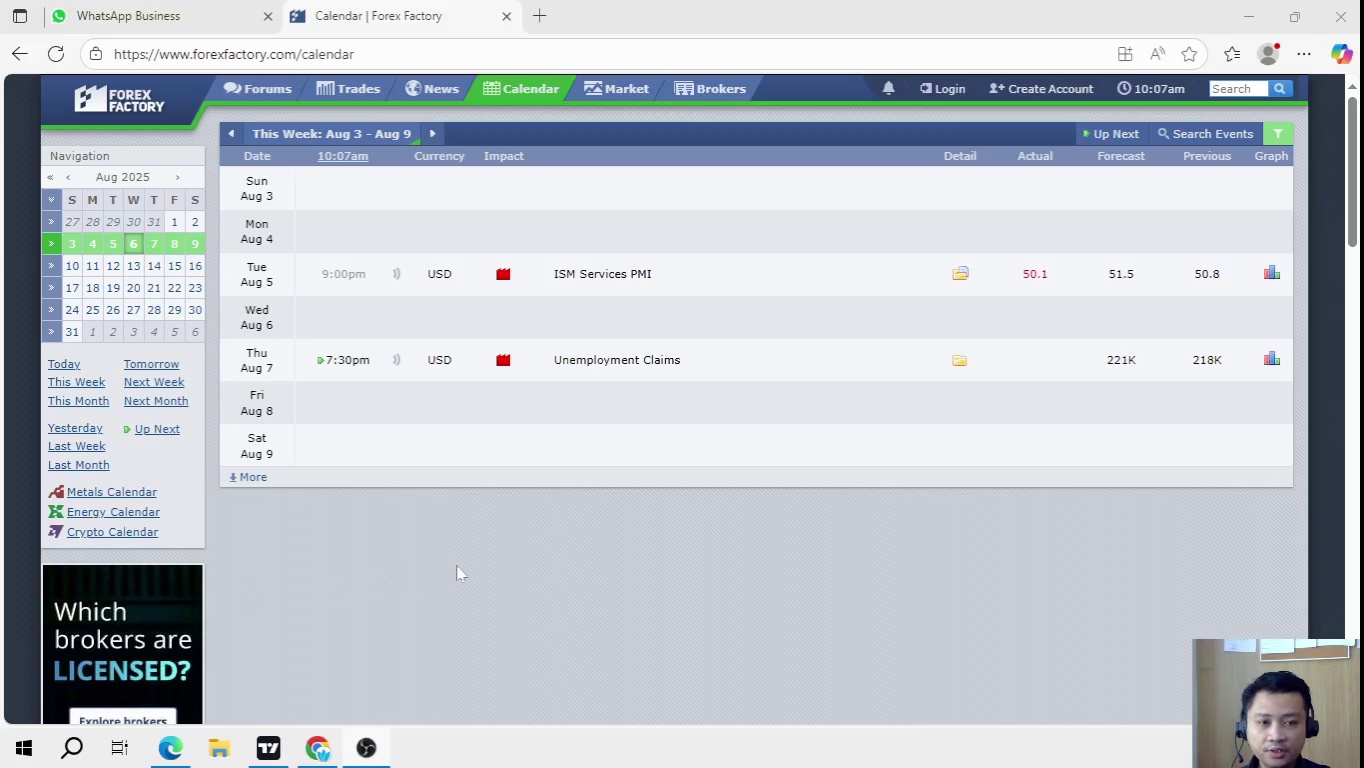Open ISM Services PMI detail folder
The width and height of the screenshot is (1364, 768).
[x=960, y=273]
